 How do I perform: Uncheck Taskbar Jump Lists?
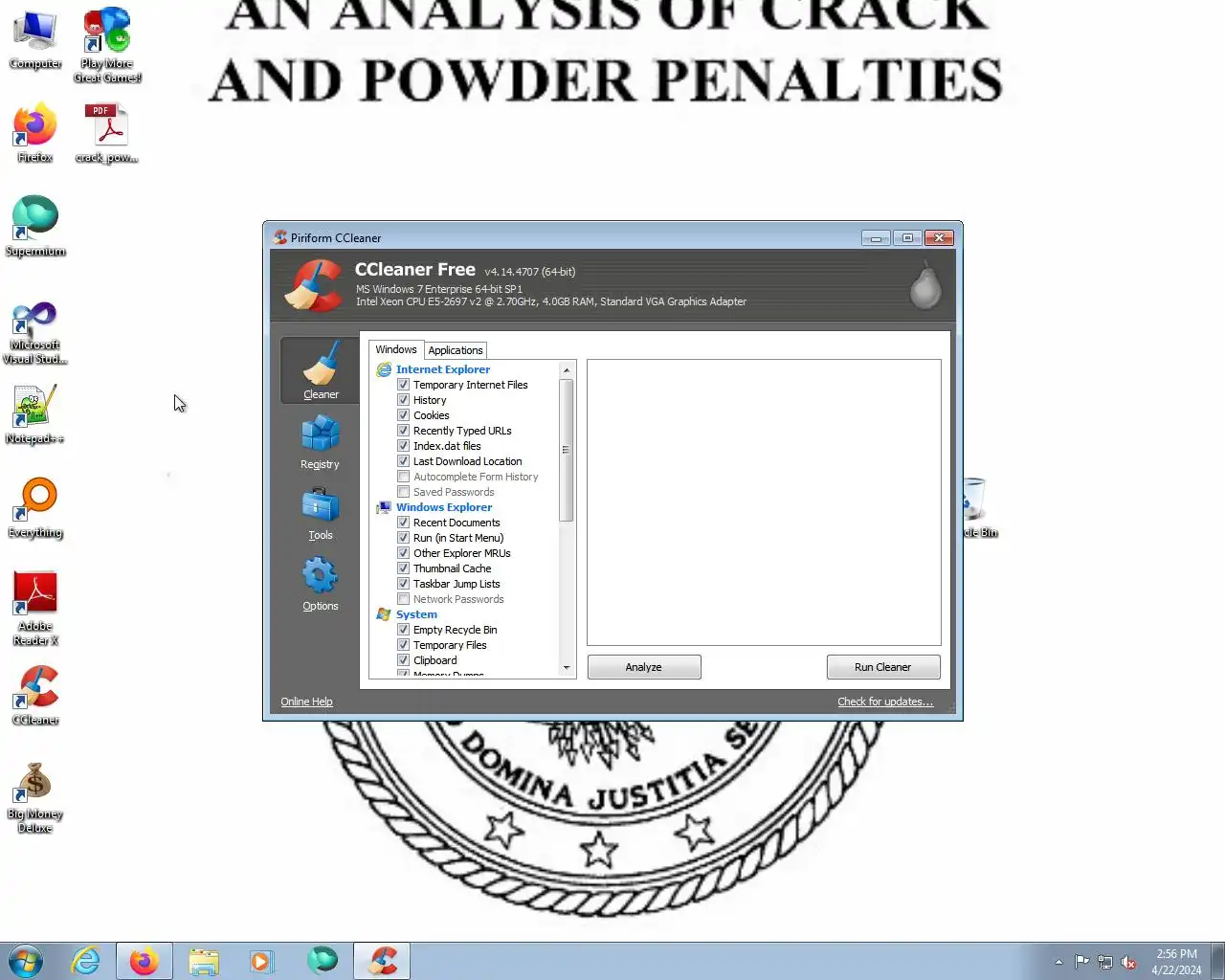point(404,584)
